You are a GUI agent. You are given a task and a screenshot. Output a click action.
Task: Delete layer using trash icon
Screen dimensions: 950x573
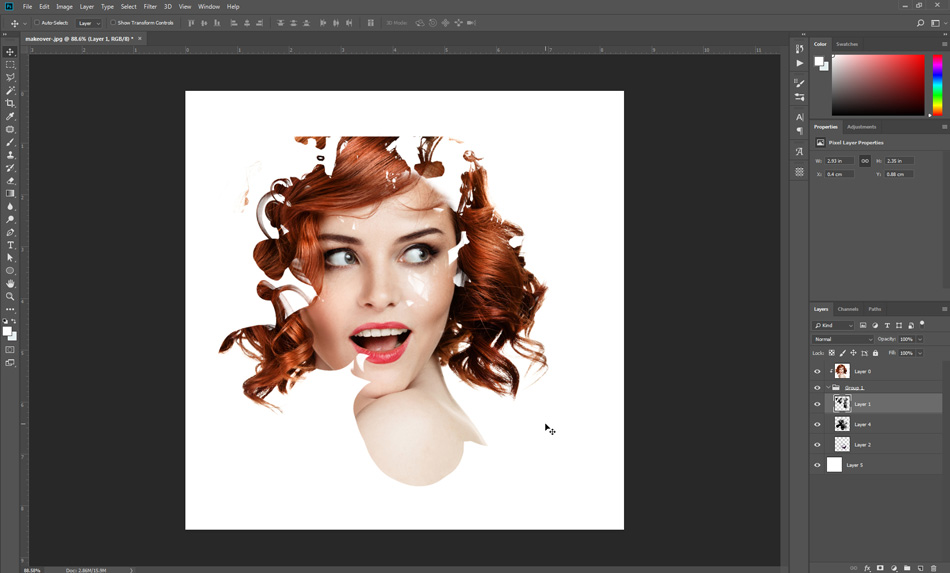click(x=934, y=568)
